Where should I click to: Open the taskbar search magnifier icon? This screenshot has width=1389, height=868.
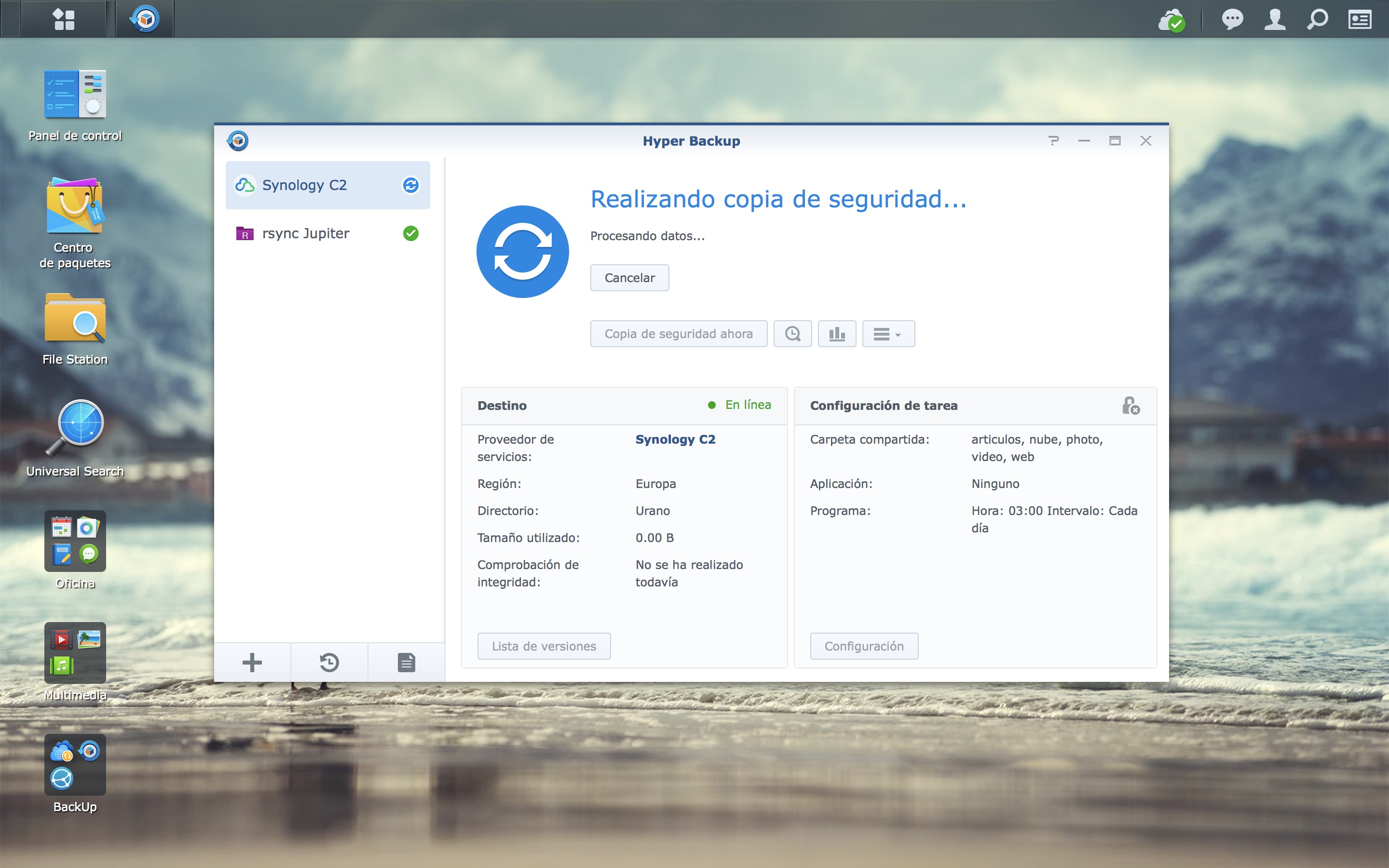(x=1317, y=19)
